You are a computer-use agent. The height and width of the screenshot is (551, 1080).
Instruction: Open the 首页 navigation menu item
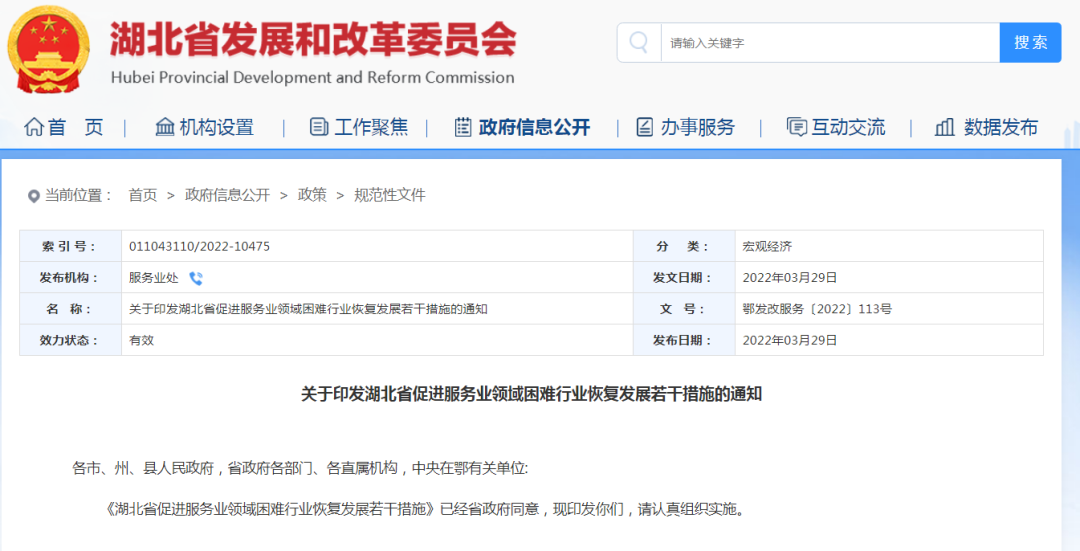(x=75, y=127)
